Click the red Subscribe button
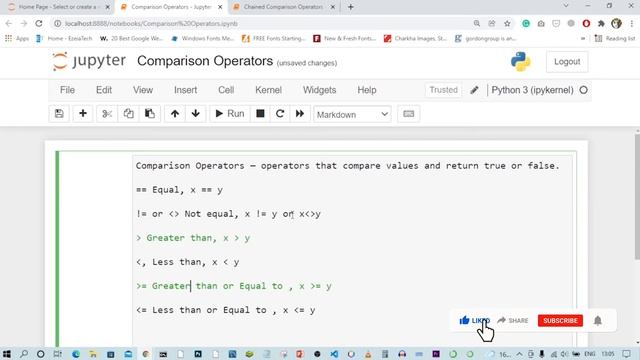The width and height of the screenshot is (640, 360). click(560, 320)
